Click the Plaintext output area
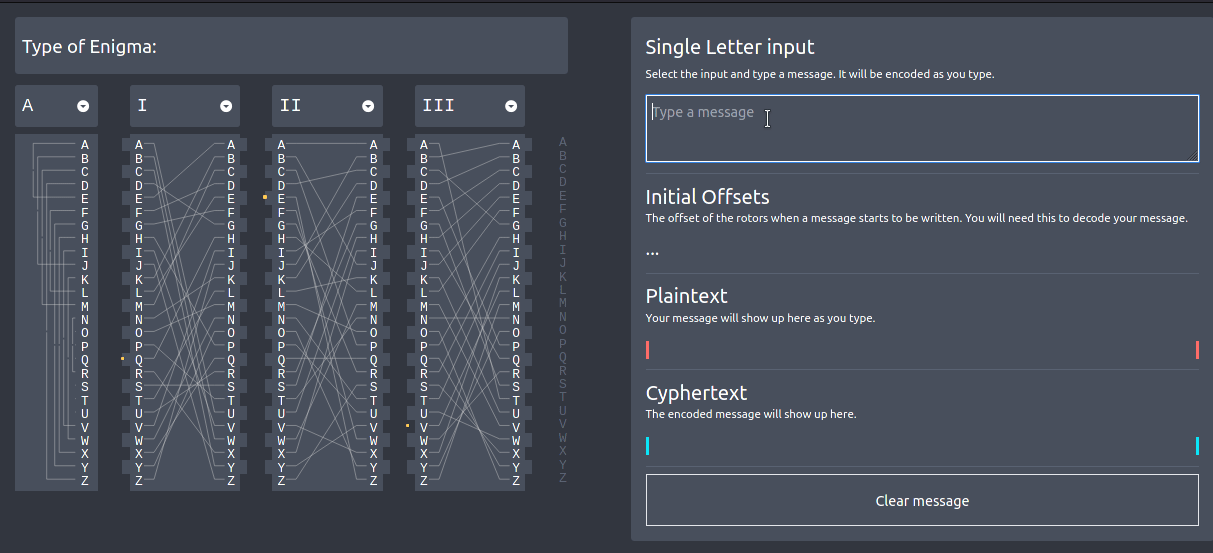Screen dimensions: 1213x553 (922, 350)
